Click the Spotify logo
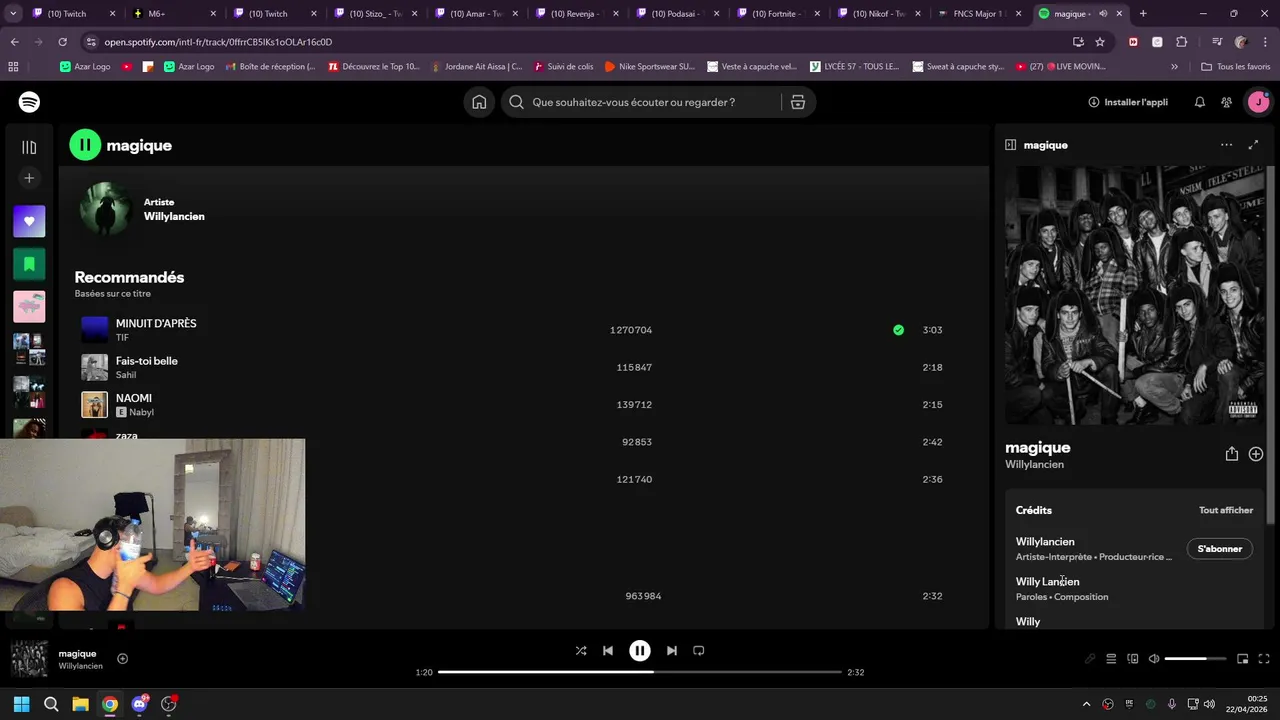 pos(29,102)
